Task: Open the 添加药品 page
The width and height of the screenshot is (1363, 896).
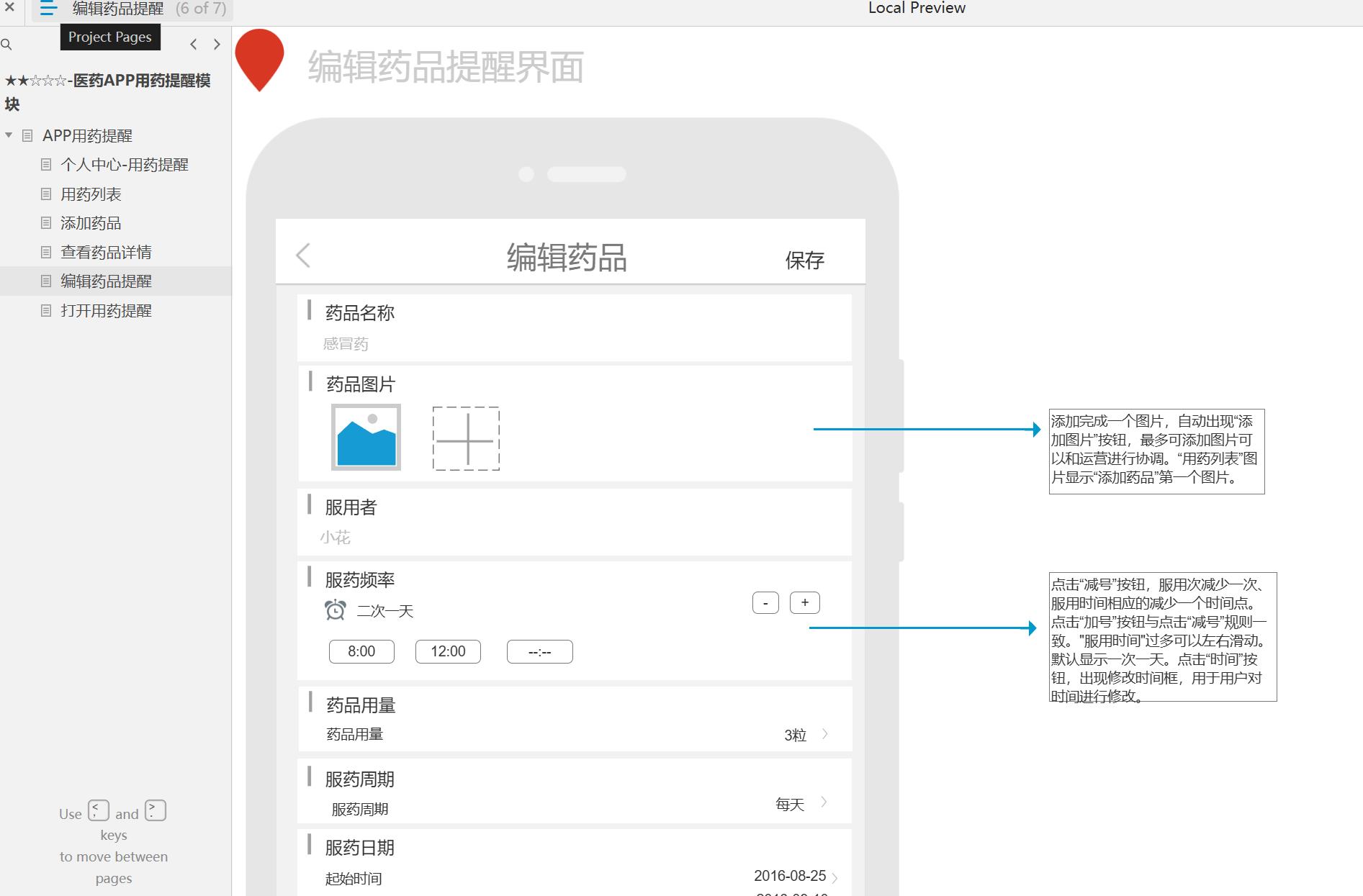Action: click(91, 223)
